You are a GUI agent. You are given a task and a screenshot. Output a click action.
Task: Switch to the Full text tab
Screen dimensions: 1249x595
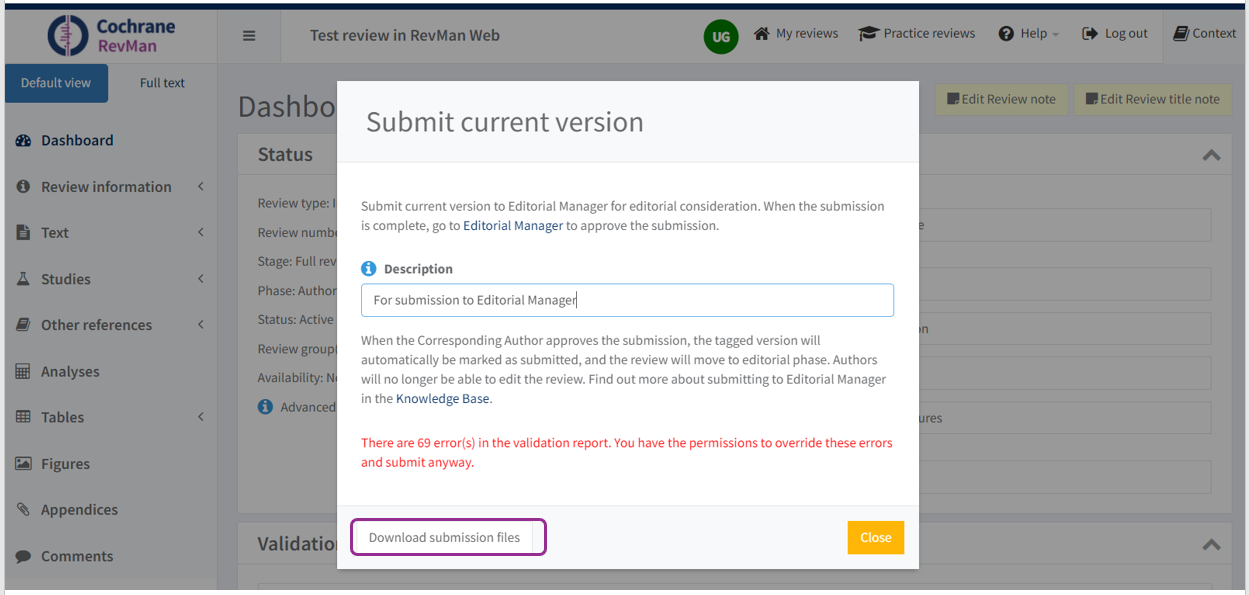(x=161, y=82)
